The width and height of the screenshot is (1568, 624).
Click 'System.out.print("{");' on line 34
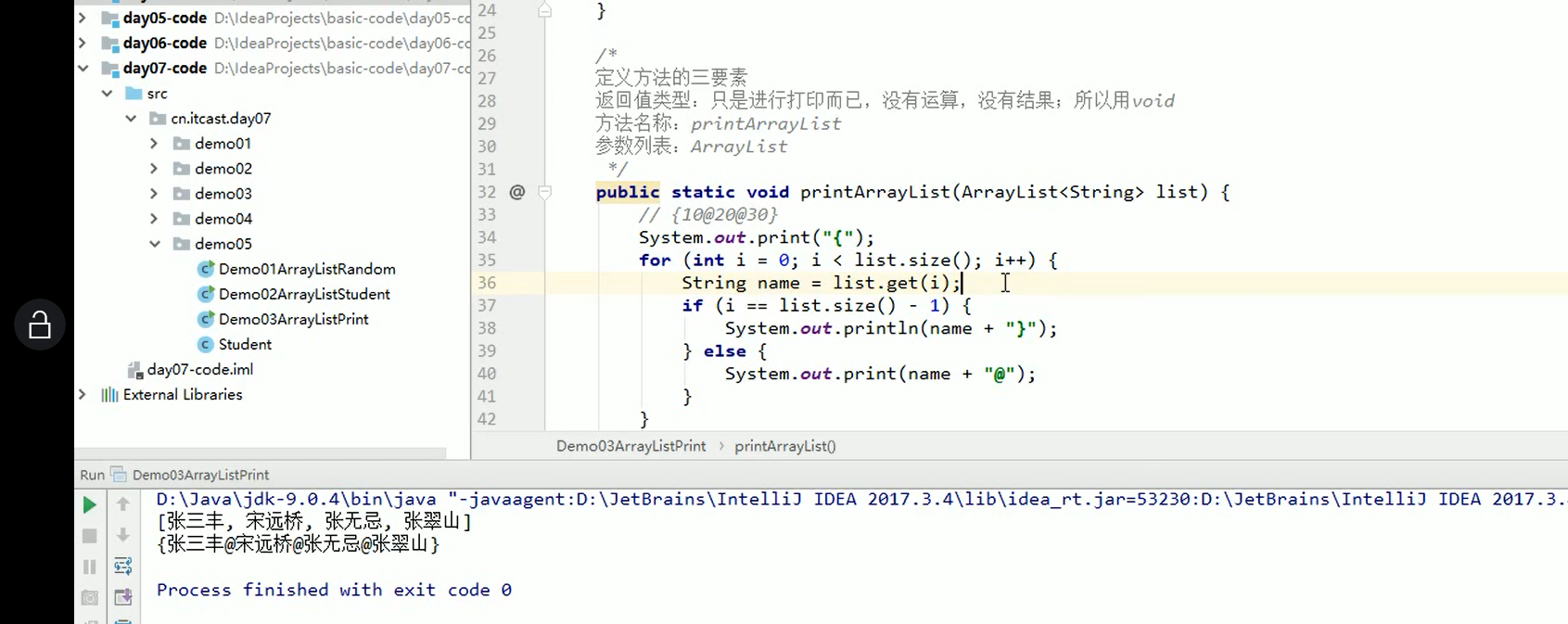point(757,237)
